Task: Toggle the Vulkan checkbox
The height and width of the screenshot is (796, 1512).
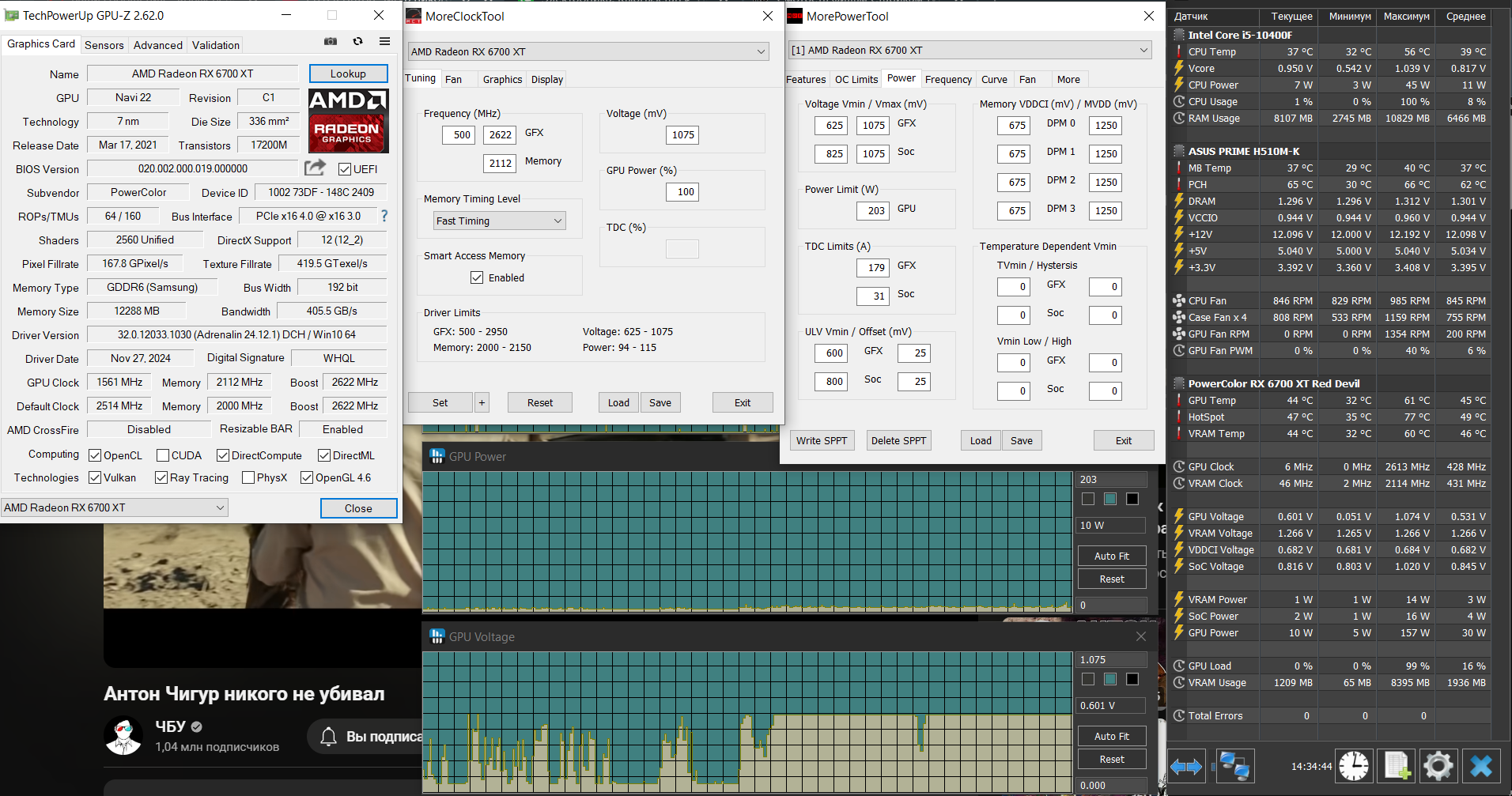Action: click(x=95, y=477)
